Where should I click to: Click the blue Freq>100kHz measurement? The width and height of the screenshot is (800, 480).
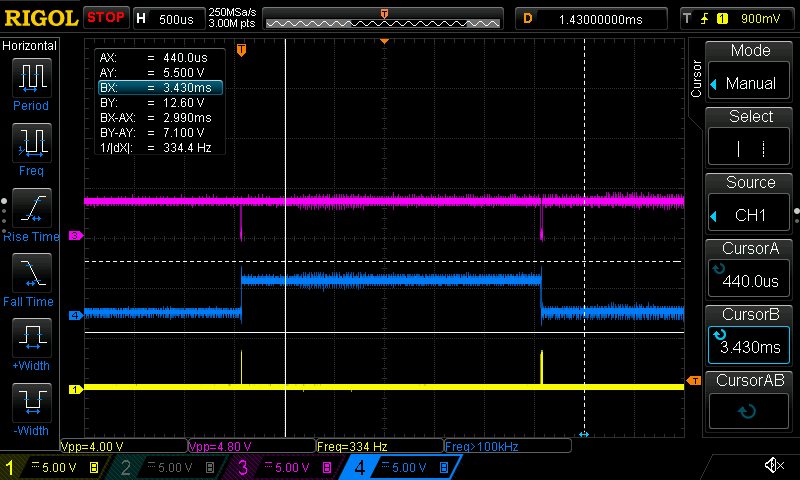(x=508, y=446)
